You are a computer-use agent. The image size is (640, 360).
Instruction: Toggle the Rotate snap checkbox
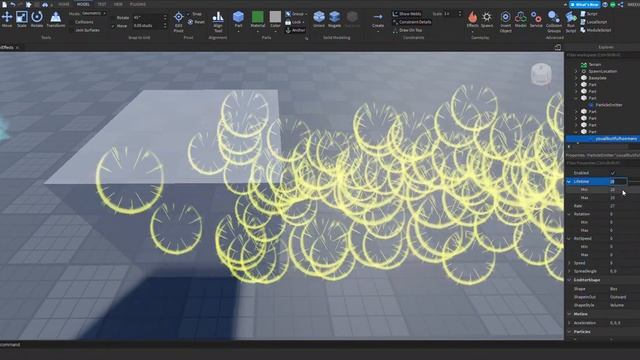click(x=113, y=18)
